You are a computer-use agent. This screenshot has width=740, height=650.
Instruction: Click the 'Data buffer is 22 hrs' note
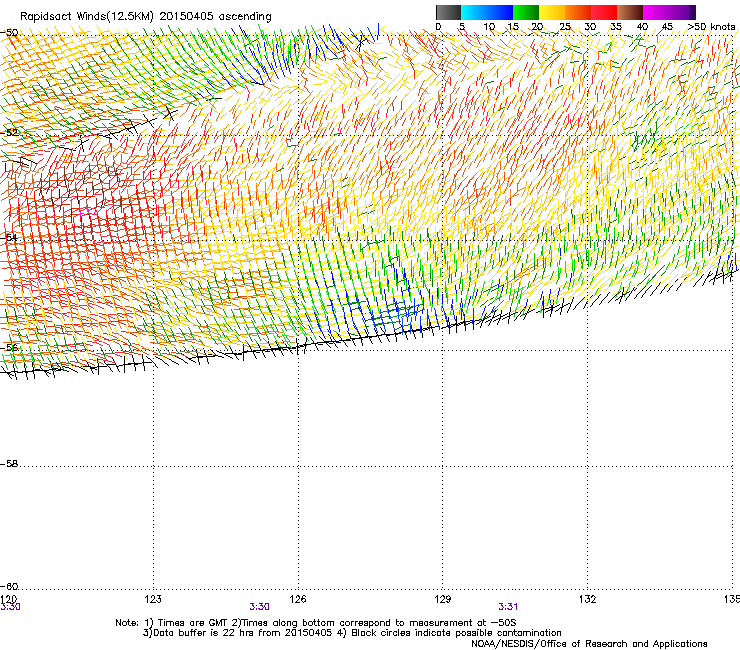click(x=352, y=633)
